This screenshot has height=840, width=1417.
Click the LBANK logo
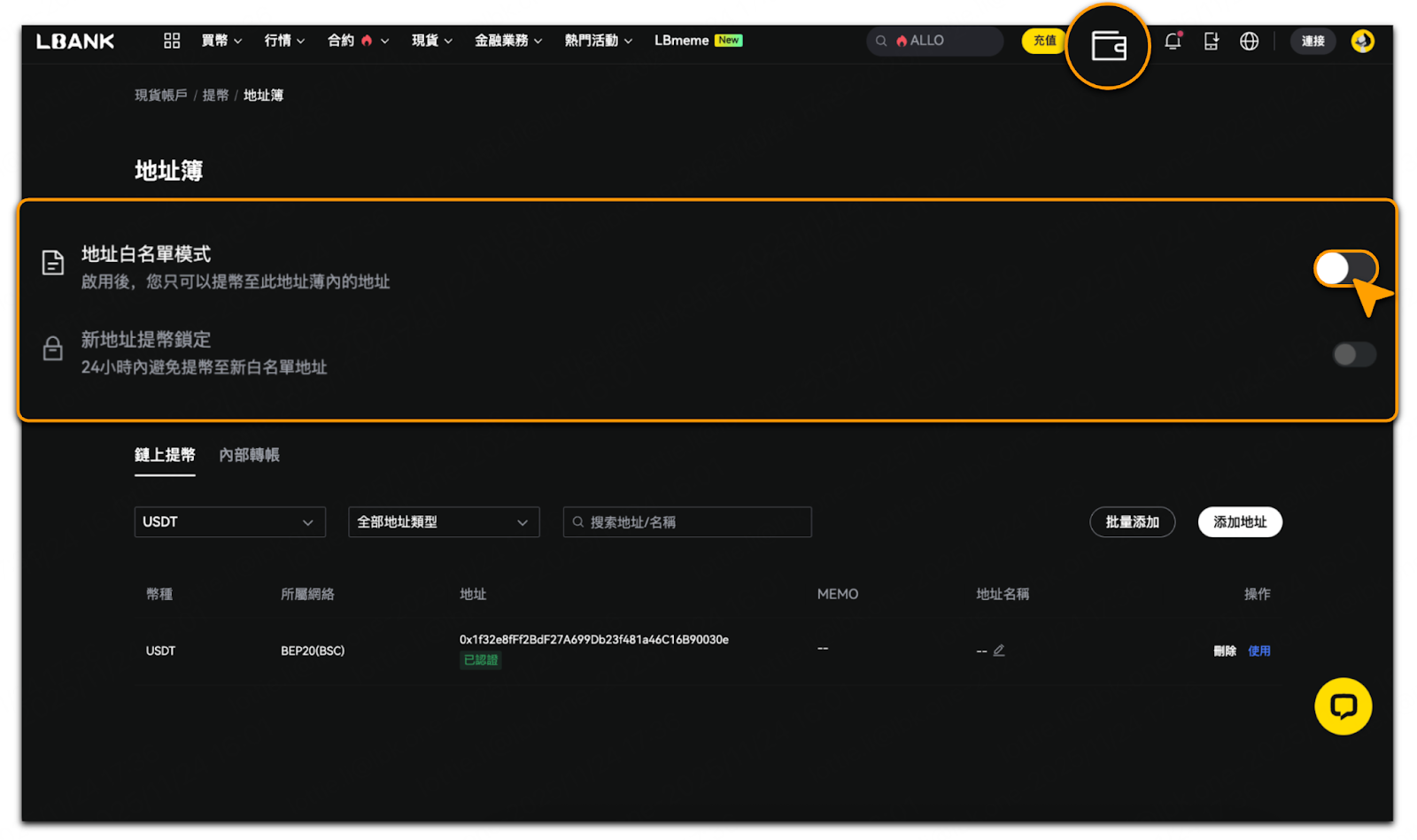click(x=75, y=41)
